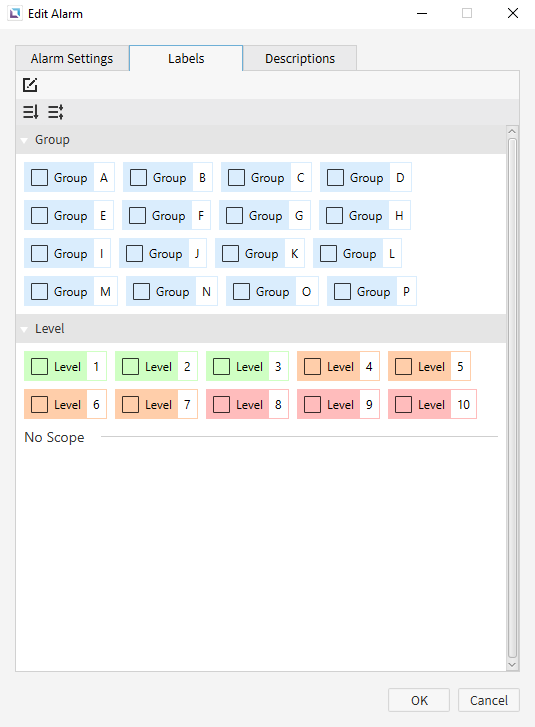The height and width of the screenshot is (727, 535).
Task: Collapse the Level section triangle
Action: tap(24, 329)
